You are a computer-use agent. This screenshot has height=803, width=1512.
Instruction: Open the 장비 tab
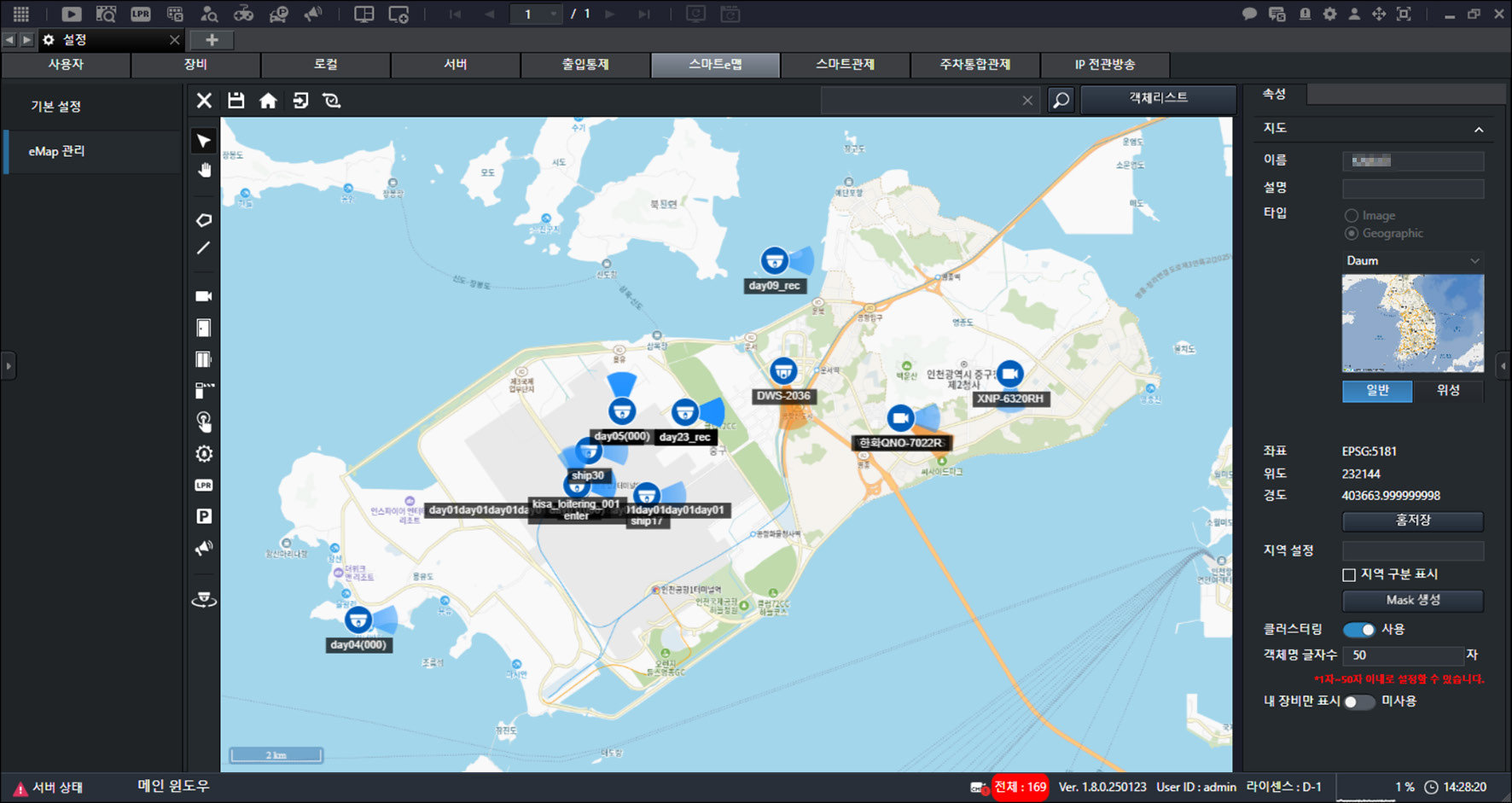195,65
